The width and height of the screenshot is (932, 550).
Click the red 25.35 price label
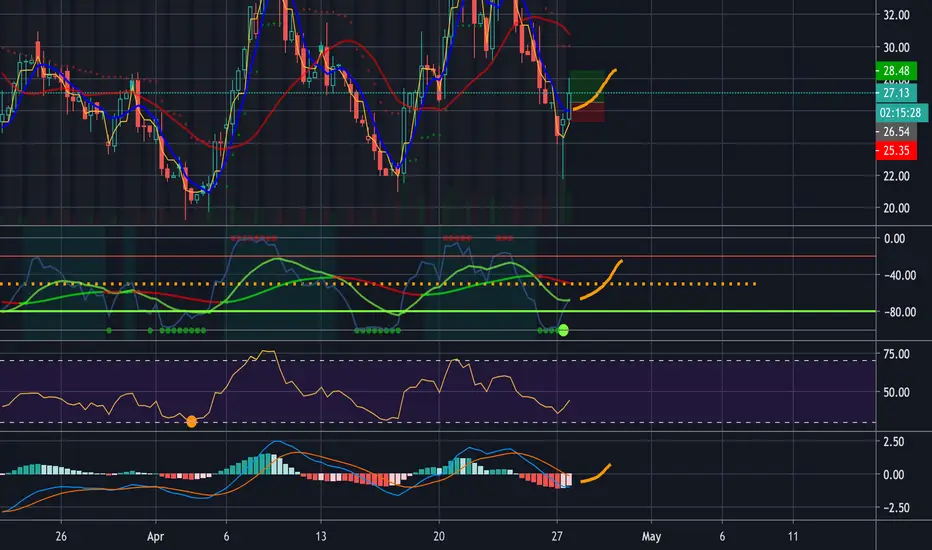(x=896, y=150)
